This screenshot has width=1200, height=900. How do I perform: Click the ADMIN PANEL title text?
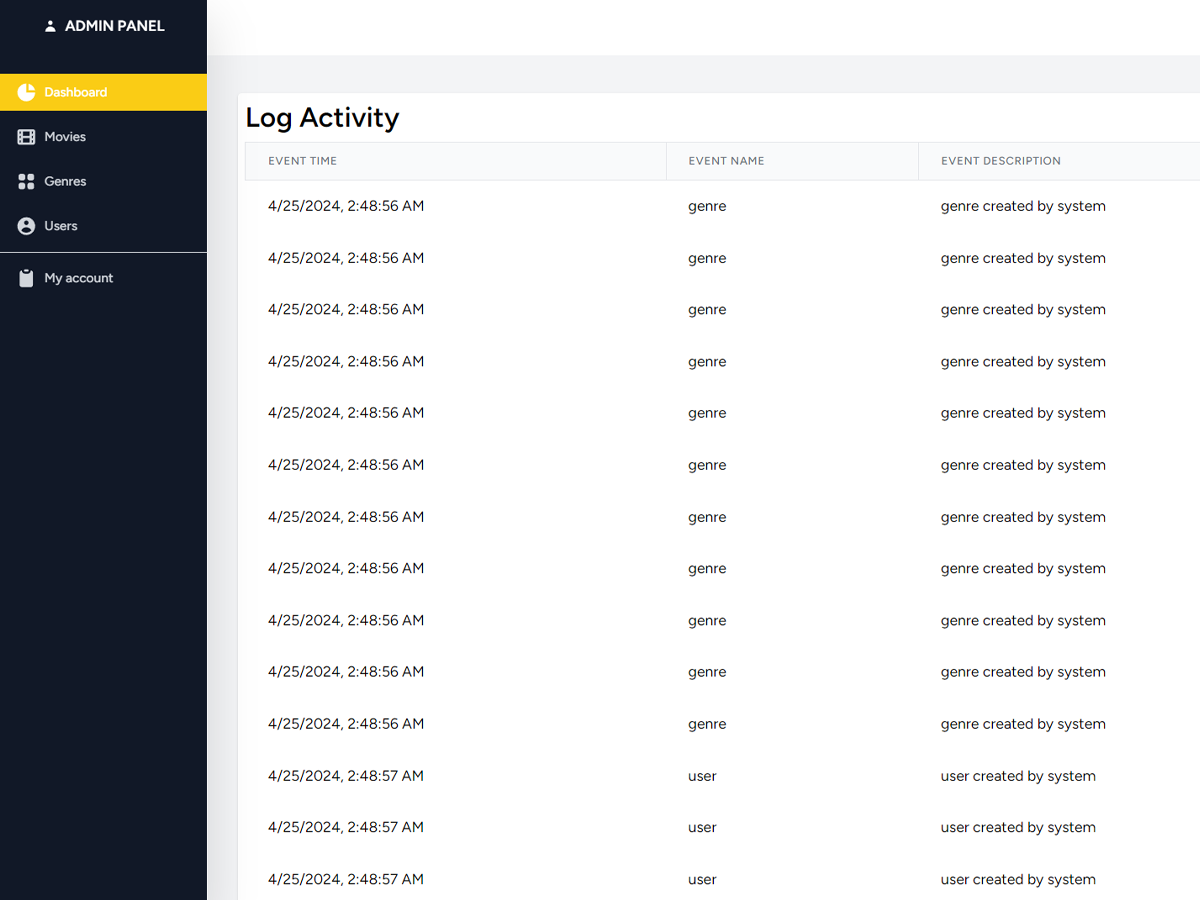coord(114,26)
